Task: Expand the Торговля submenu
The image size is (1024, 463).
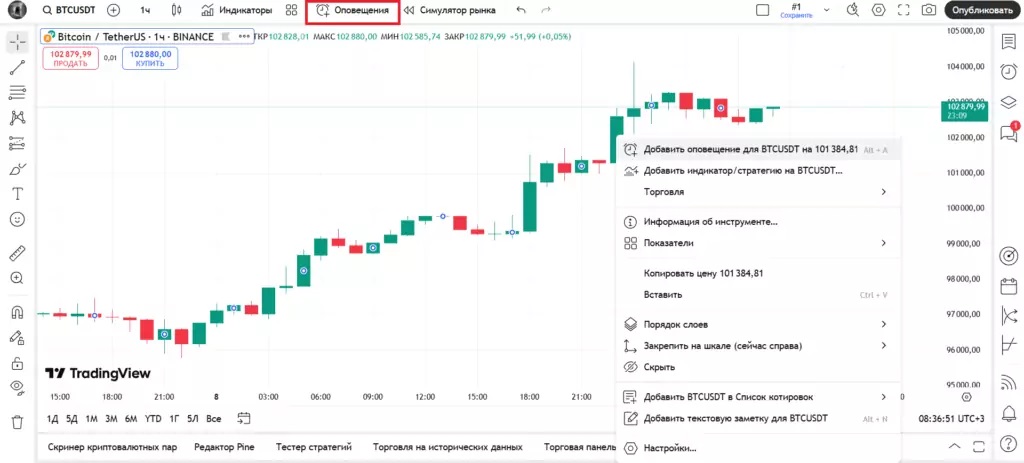Action: [758, 192]
